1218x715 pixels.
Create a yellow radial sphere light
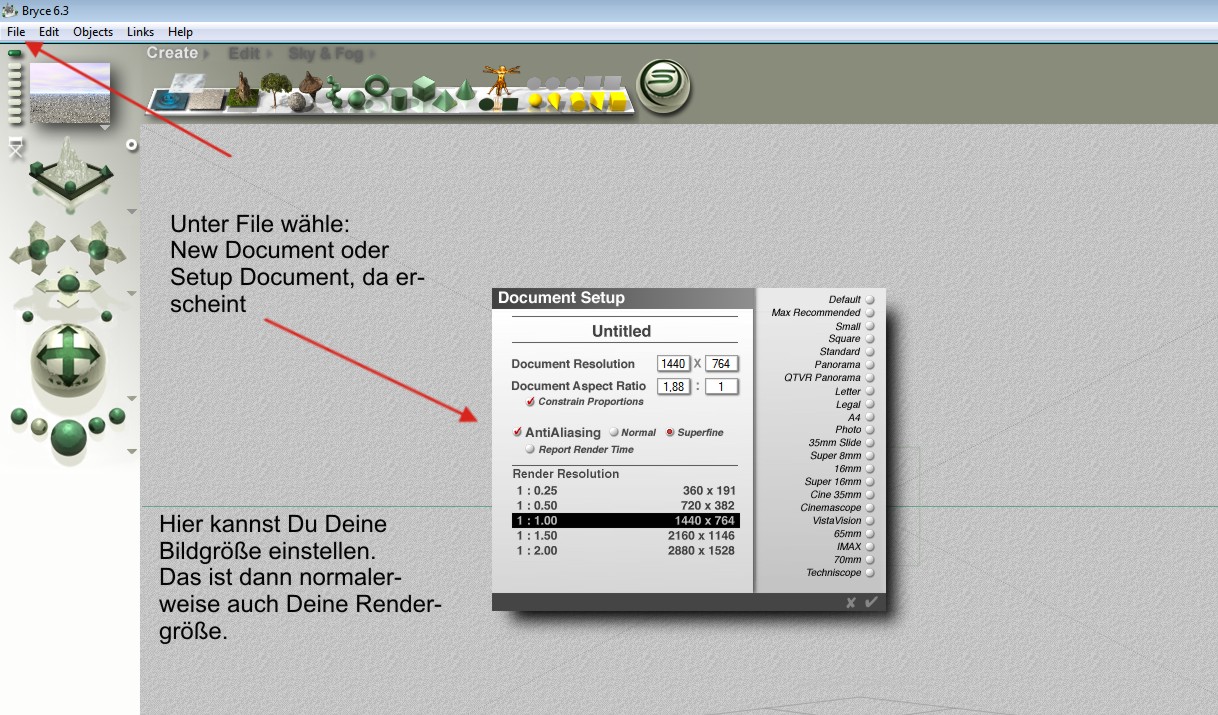(x=535, y=100)
